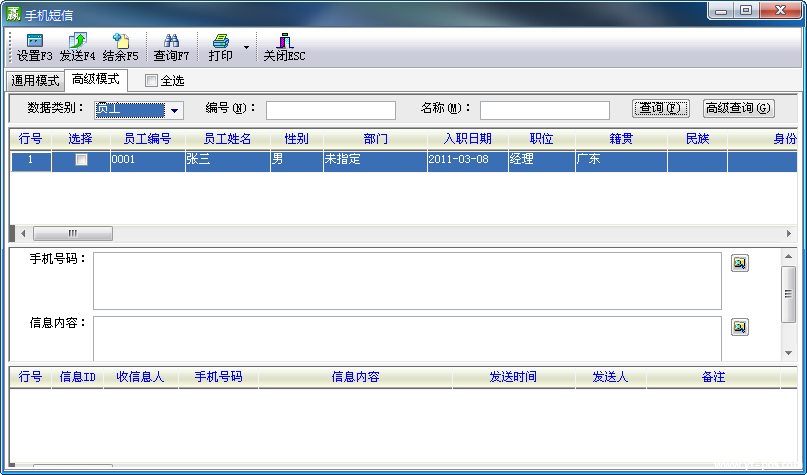This screenshot has height=475, width=807.
Task: Click the employee grid horizontal scrollbar thumb
Action: tap(72, 233)
